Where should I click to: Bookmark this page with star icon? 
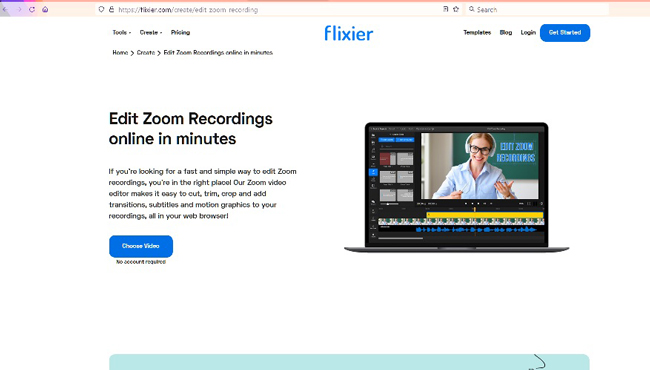pos(456,9)
